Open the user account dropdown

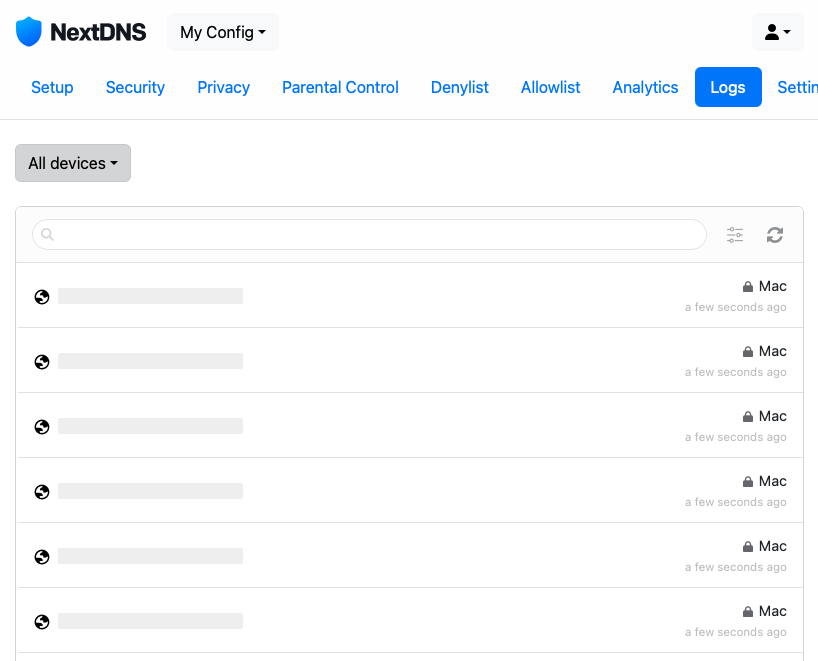pyautogui.click(x=777, y=32)
